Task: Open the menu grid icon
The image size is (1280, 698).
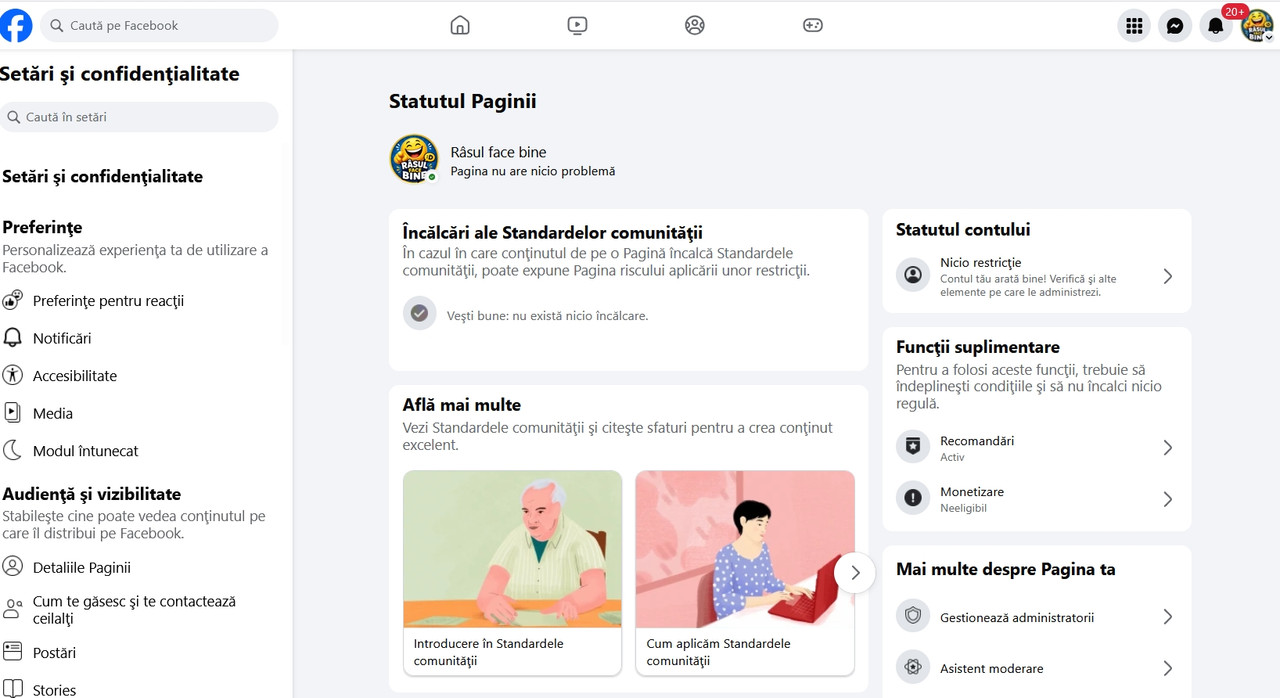Action: click(x=1134, y=26)
